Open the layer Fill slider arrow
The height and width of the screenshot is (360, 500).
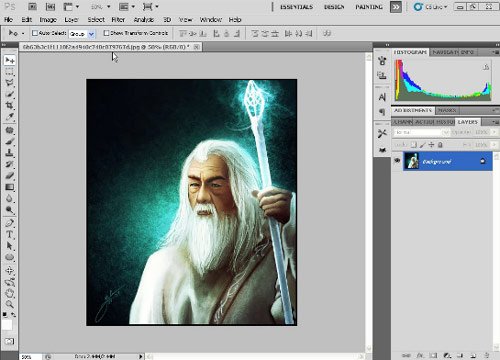click(494, 145)
